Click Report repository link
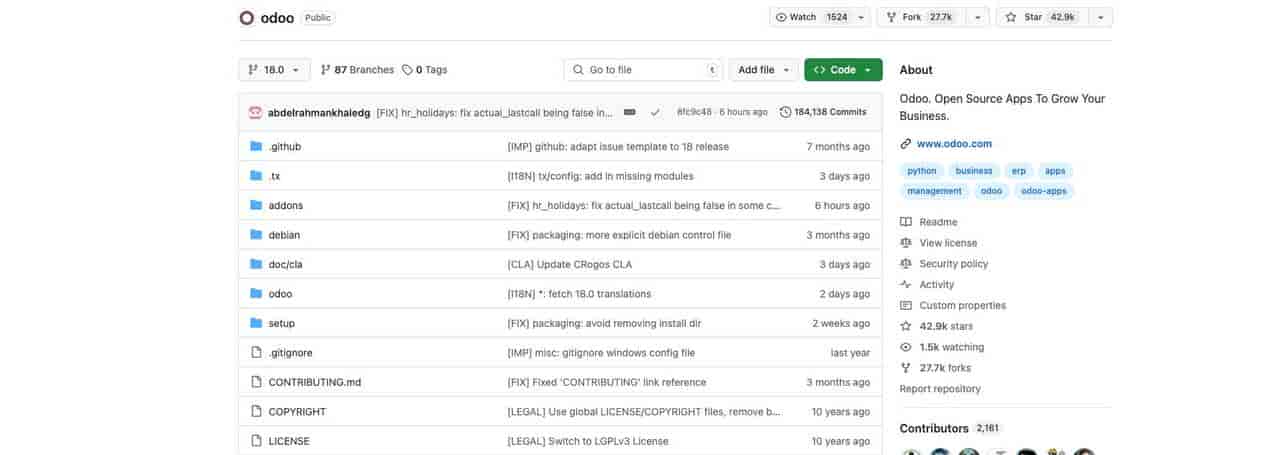Screen dimensions: 1280x455 point(940,389)
